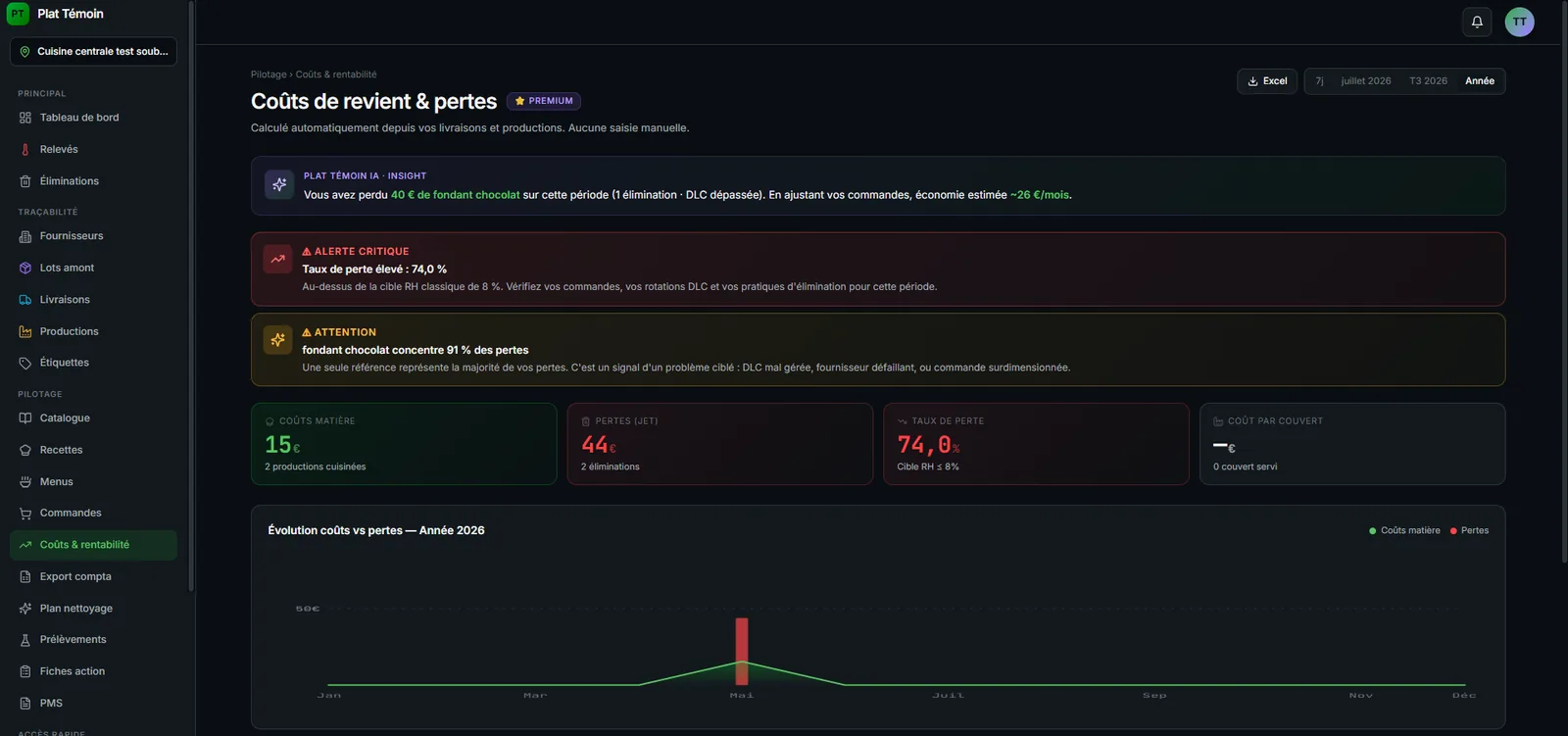This screenshot has width=1568, height=736.
Task: Select the Année period option
Action: (x=1480, y=81)
